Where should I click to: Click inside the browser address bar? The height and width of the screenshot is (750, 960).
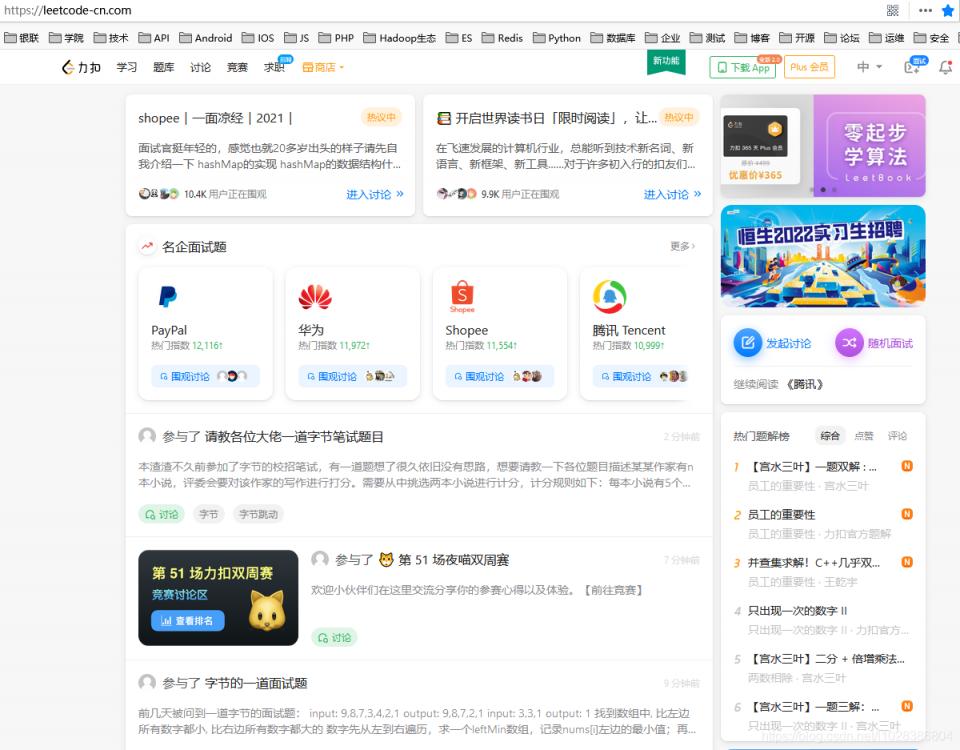click(300, 11)
